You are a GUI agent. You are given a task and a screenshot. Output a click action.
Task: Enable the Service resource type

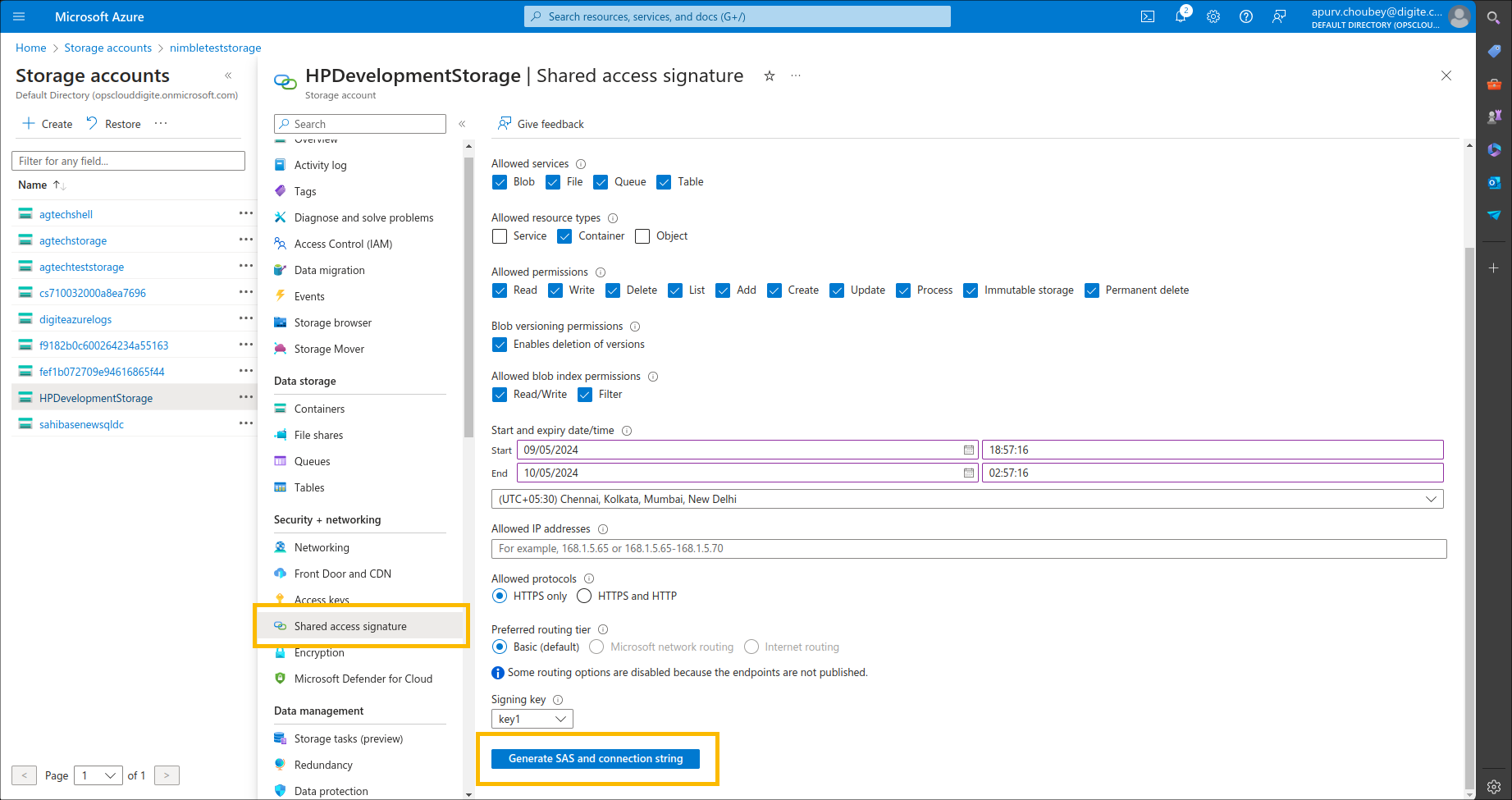pos(499,235)
